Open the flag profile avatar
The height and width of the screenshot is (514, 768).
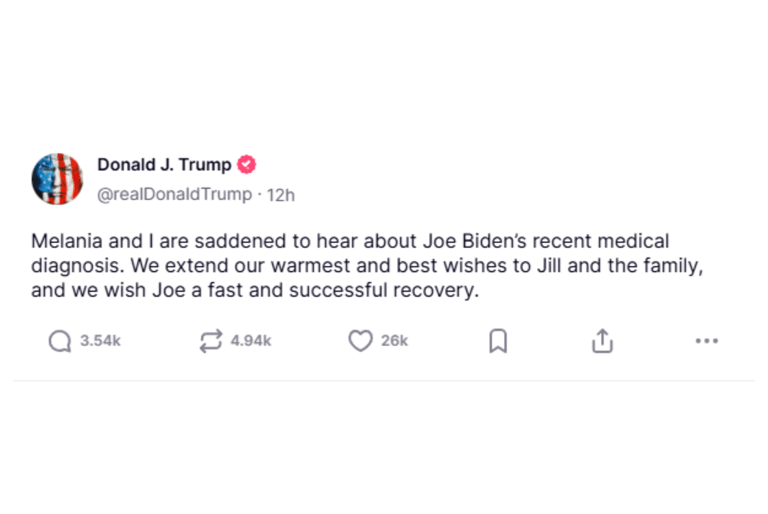point(58,179)
